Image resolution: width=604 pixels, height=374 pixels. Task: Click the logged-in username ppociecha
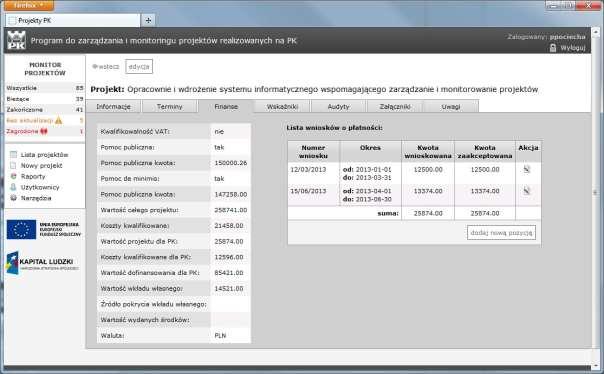coord(567,37)
